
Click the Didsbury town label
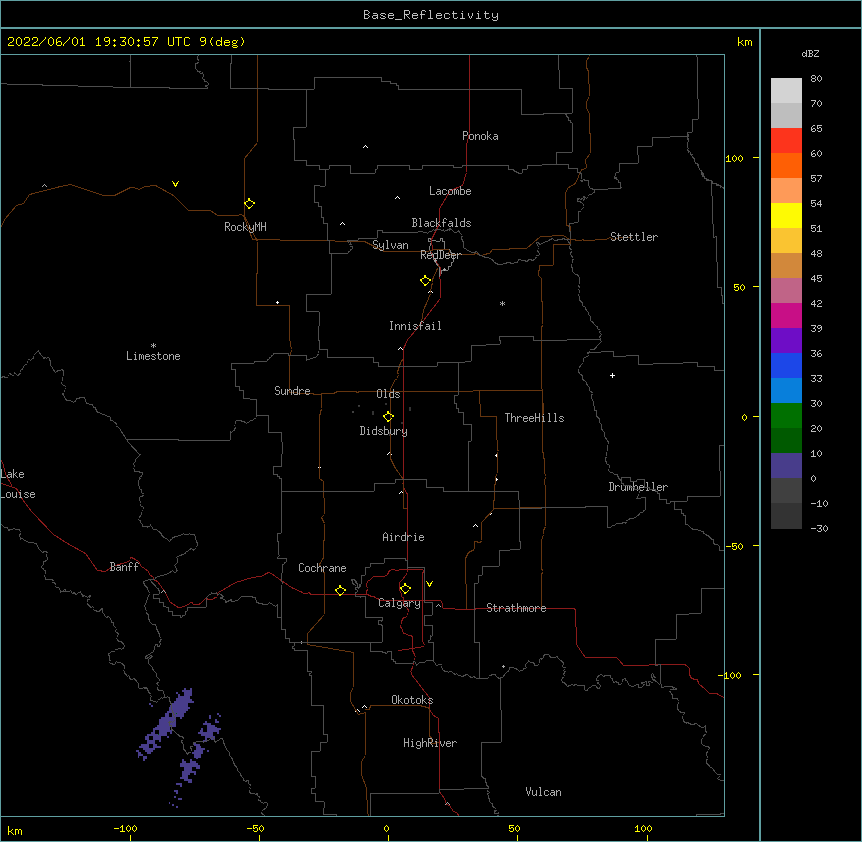[x=384, y=431]
